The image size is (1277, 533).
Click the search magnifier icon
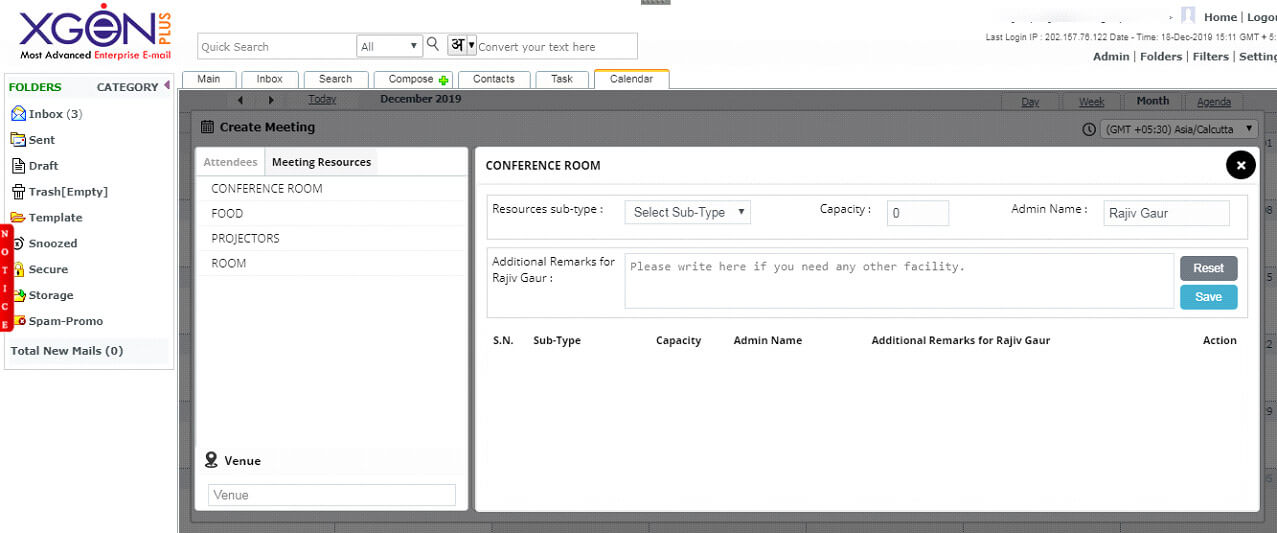[433, 44]
